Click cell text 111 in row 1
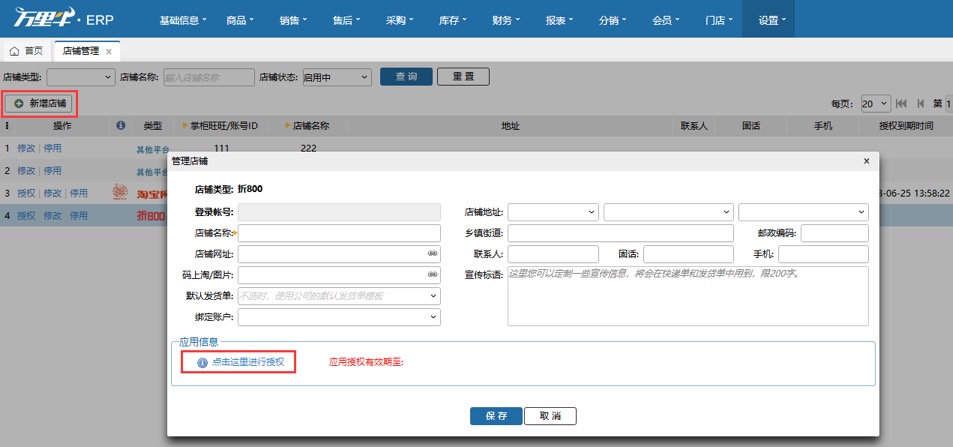The image size is (953, 447). tap(222, 148)
